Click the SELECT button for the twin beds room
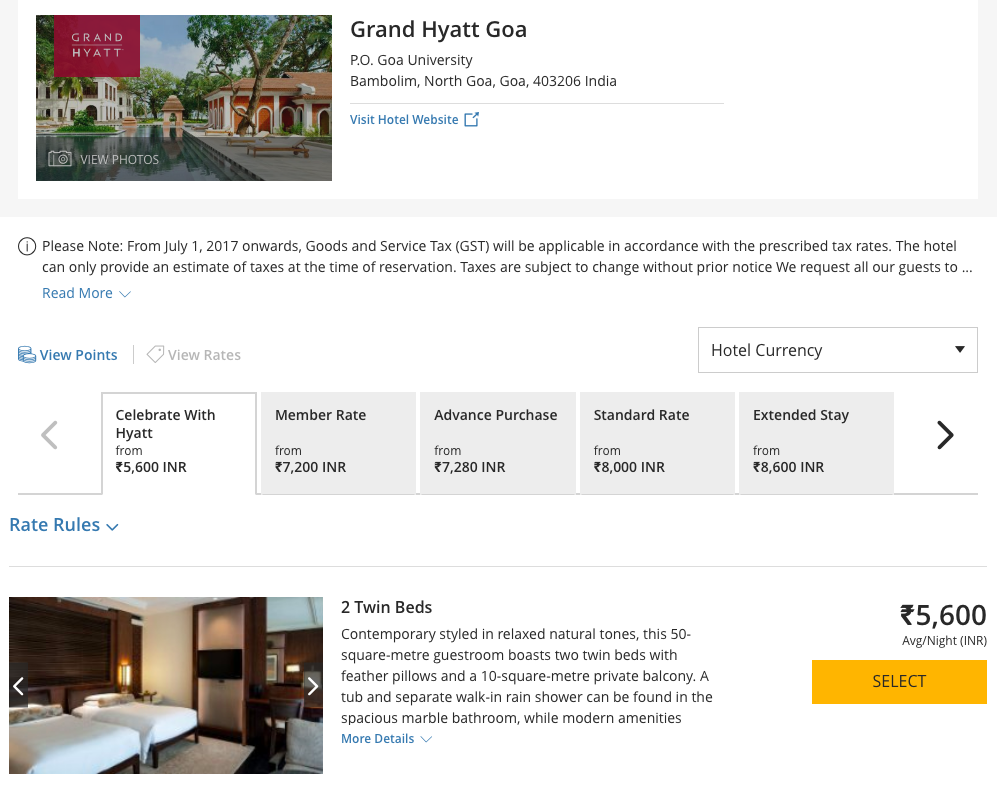 [898, 682]
